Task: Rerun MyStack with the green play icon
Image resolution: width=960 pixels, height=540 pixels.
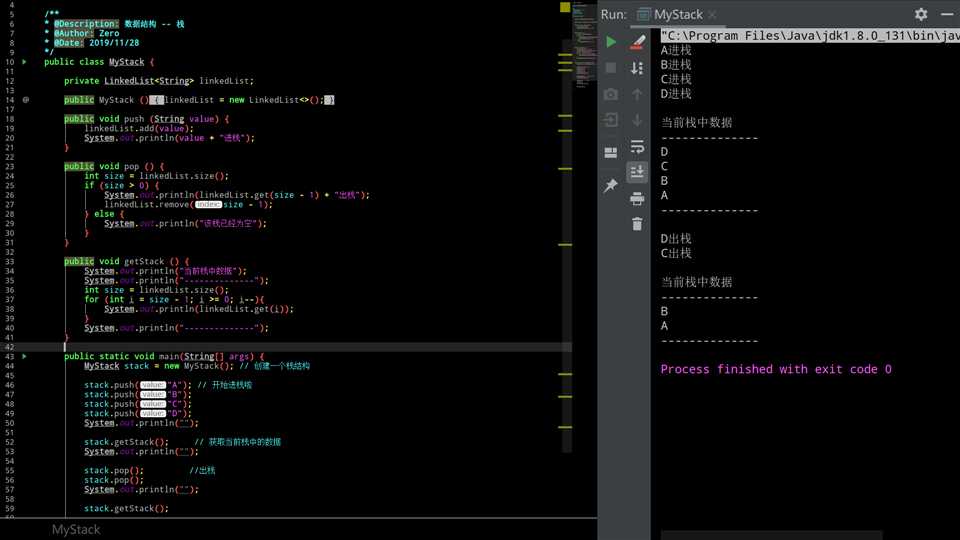Action: click(610, 42)
